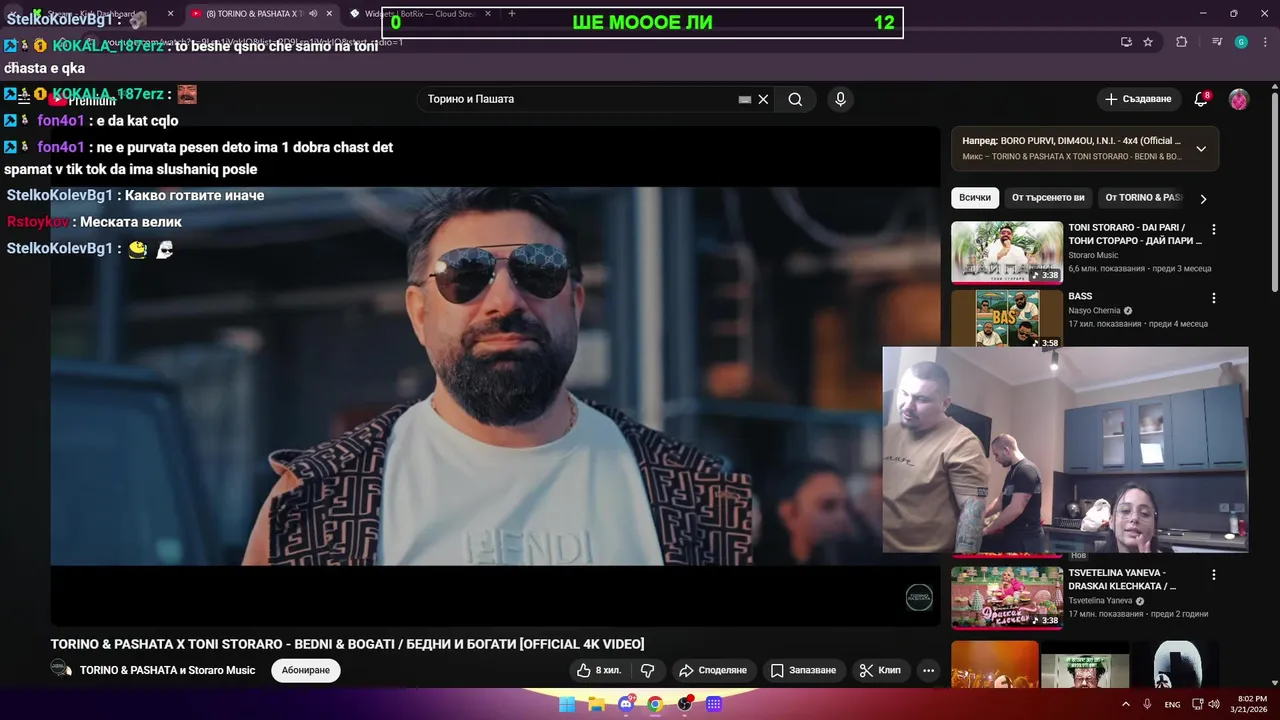Open the purple grid app in taskbar

pyautogui.click(x=714, y=704)
